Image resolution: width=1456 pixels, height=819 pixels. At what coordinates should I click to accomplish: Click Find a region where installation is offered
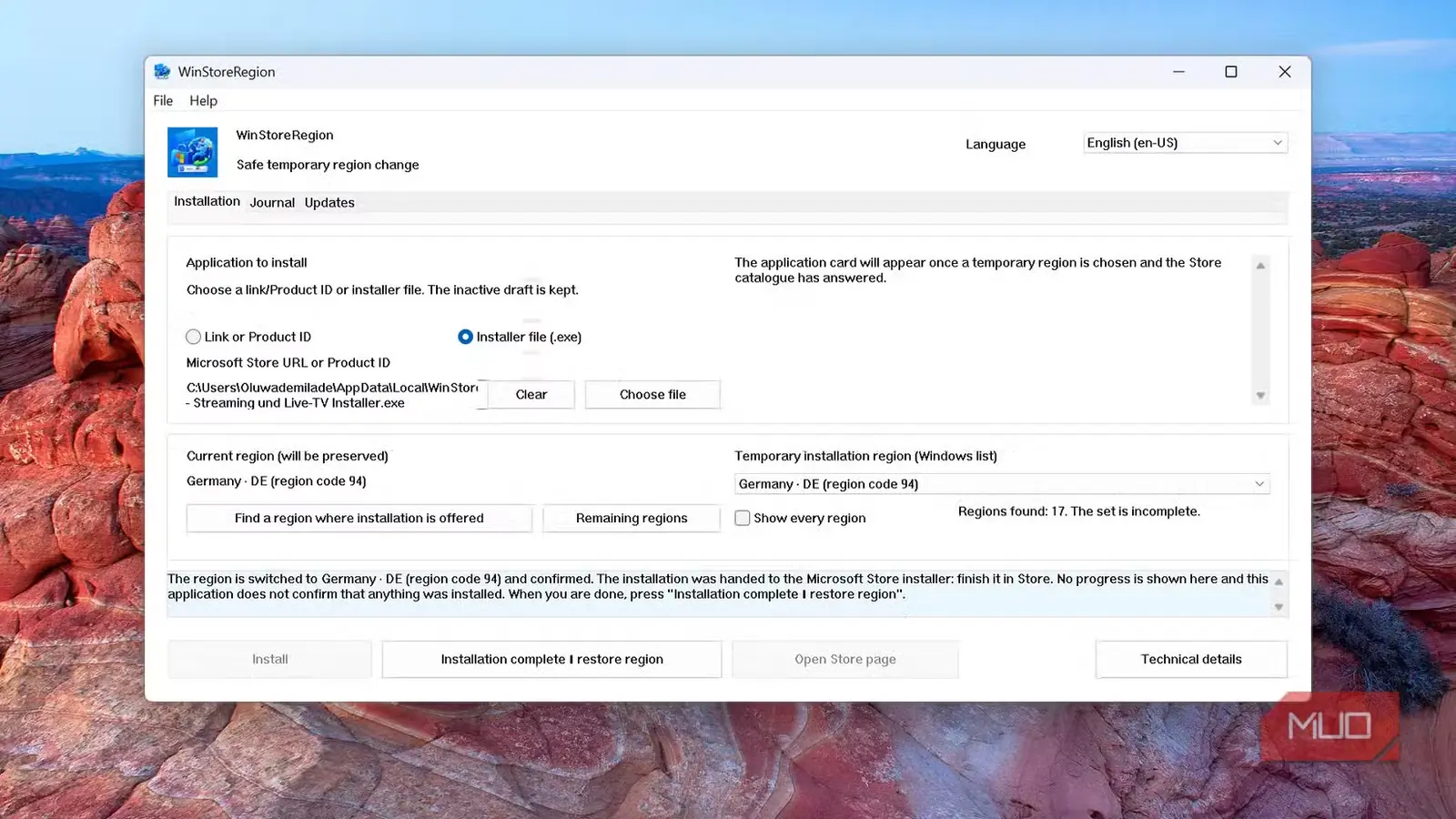point(359,518)
